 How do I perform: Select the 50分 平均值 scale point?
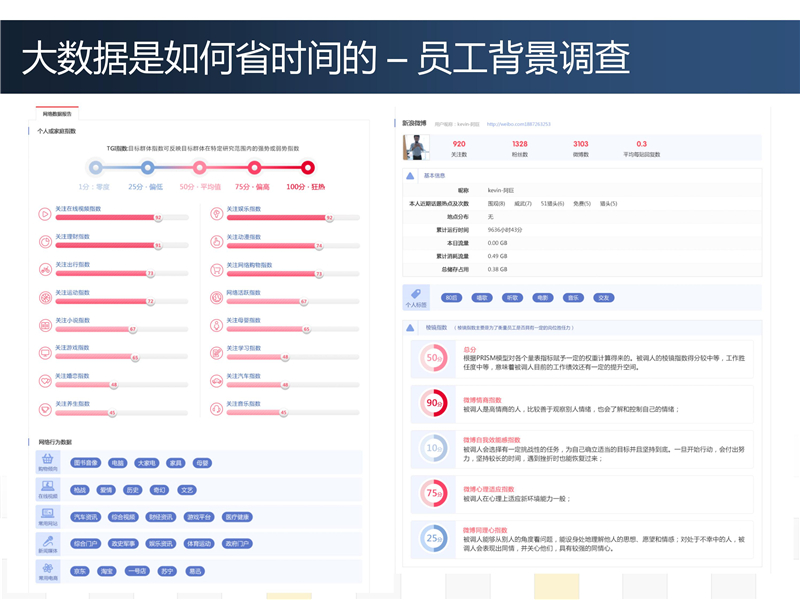[201, 168]
